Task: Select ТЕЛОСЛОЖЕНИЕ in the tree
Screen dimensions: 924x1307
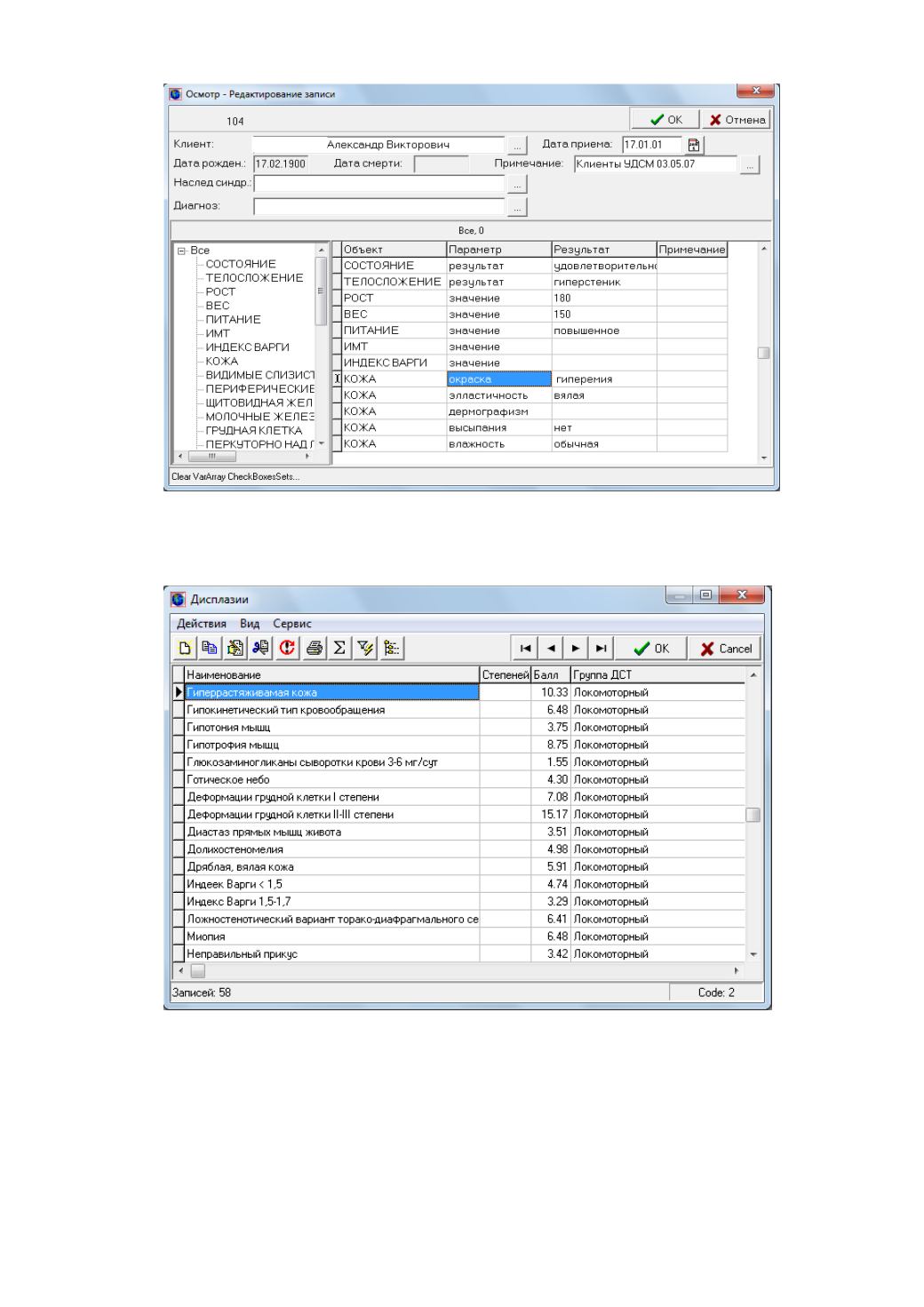Action: coord(254,278)
